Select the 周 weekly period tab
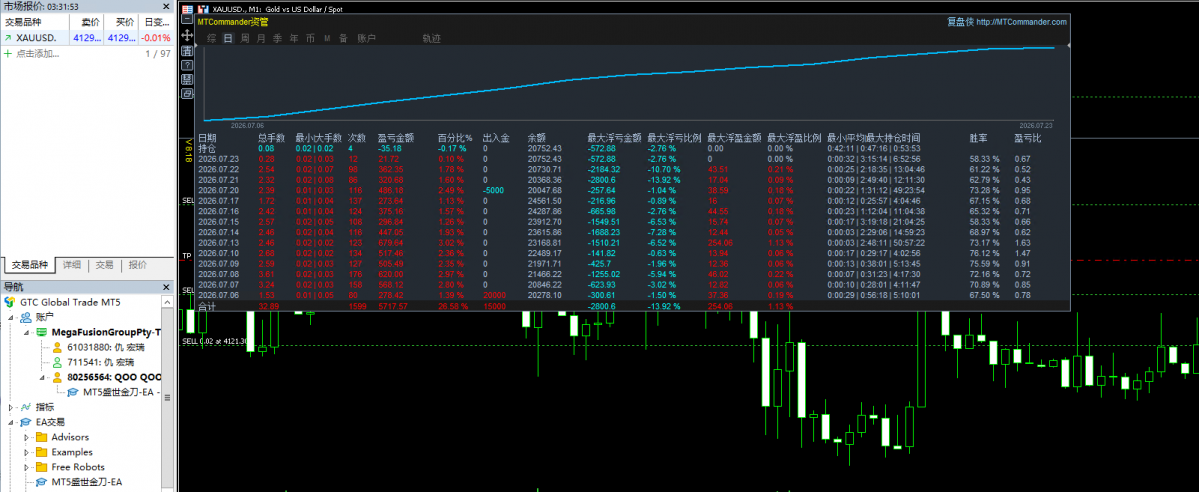 tap(245, 37)
